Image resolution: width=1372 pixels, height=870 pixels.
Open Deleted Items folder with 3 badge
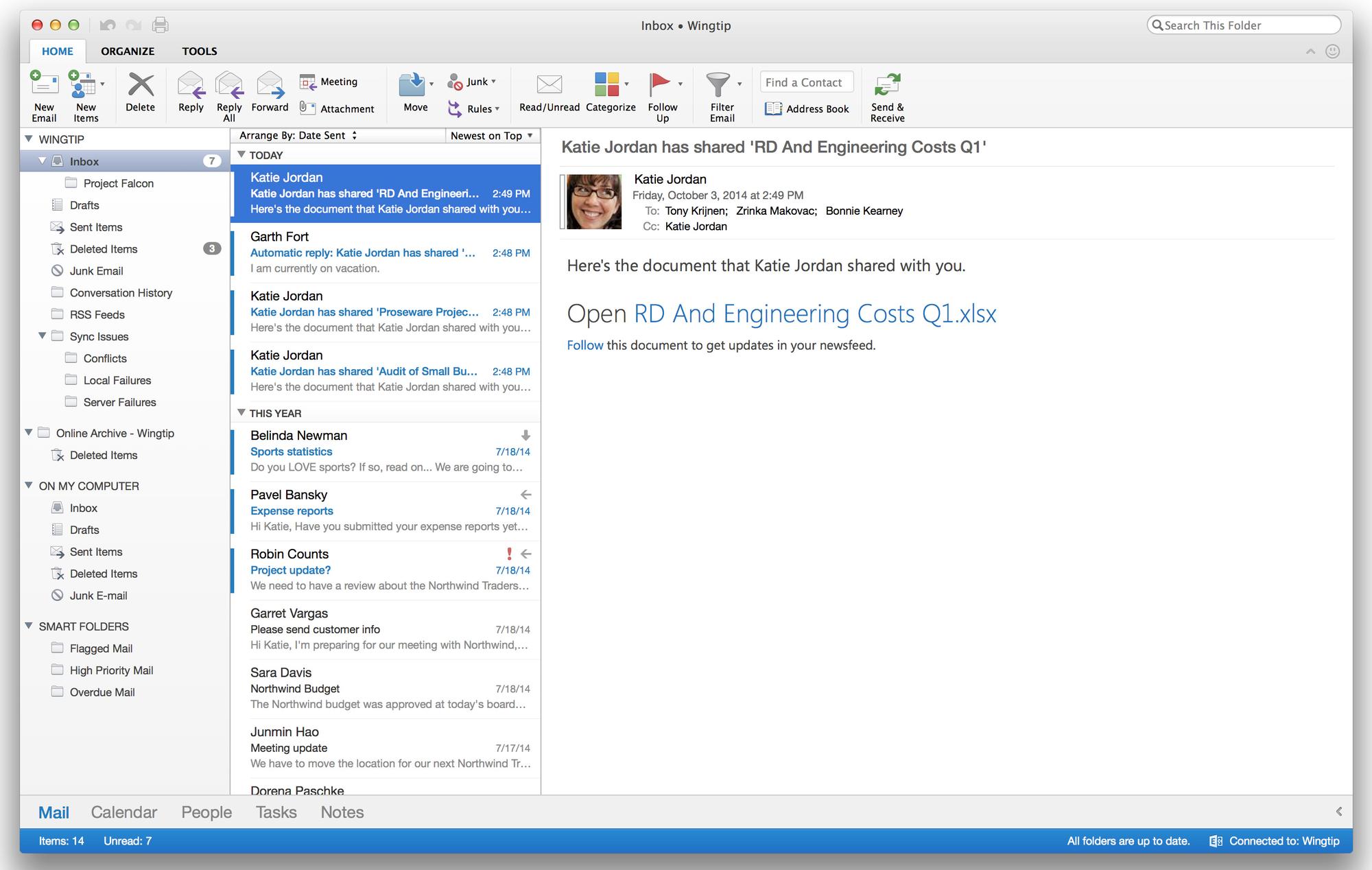[125, 249]
